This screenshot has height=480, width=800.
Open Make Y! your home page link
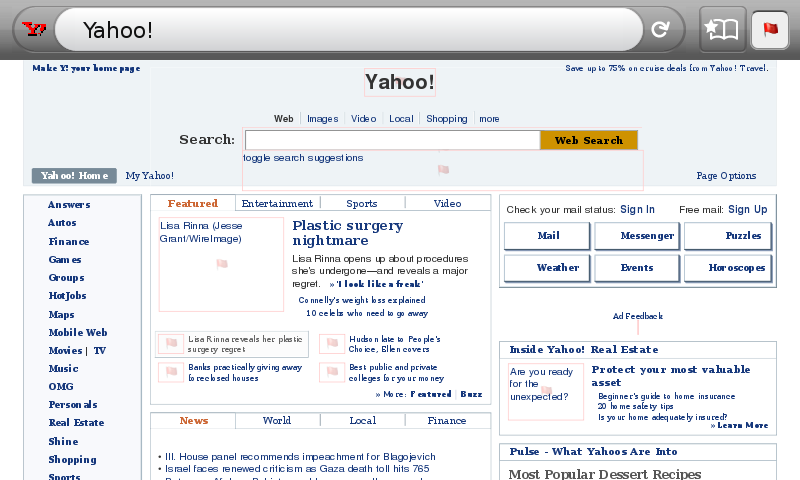pyautogui.click(x=86, y=68)
